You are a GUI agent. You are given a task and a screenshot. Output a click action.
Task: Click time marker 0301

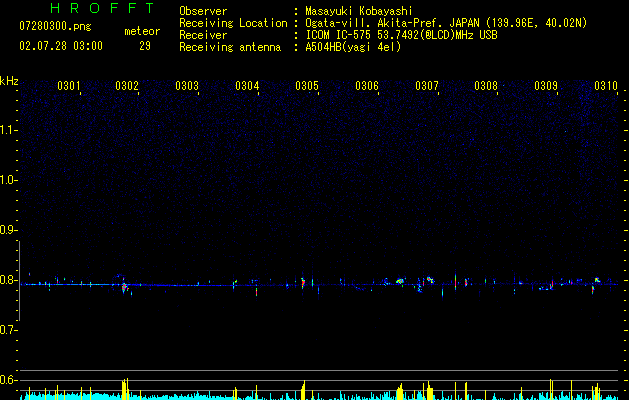pos(69,85)
